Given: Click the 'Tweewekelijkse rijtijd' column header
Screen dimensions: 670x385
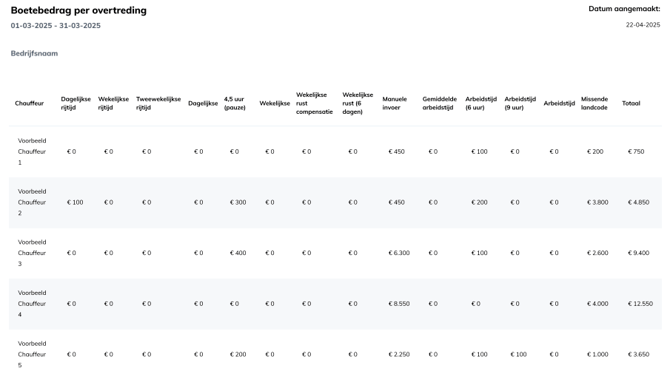Looking at the screenshot, I should point(159,103).
